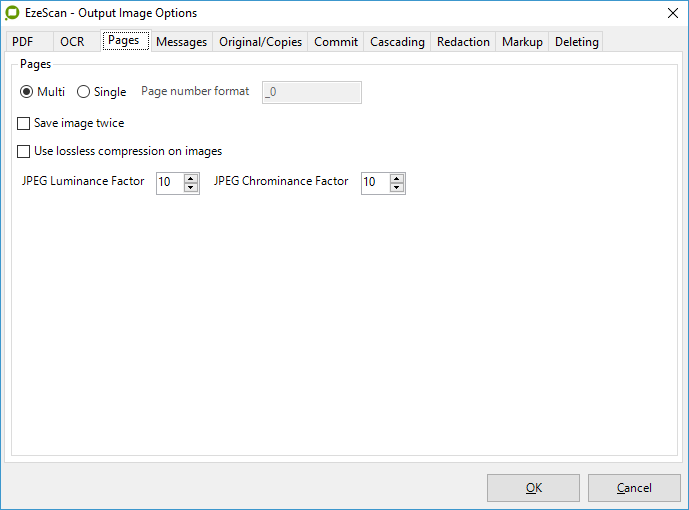Screen dimensions: 689x510
Task: Click the EzeScan app icon in title bar
Action: pos(13,13)
